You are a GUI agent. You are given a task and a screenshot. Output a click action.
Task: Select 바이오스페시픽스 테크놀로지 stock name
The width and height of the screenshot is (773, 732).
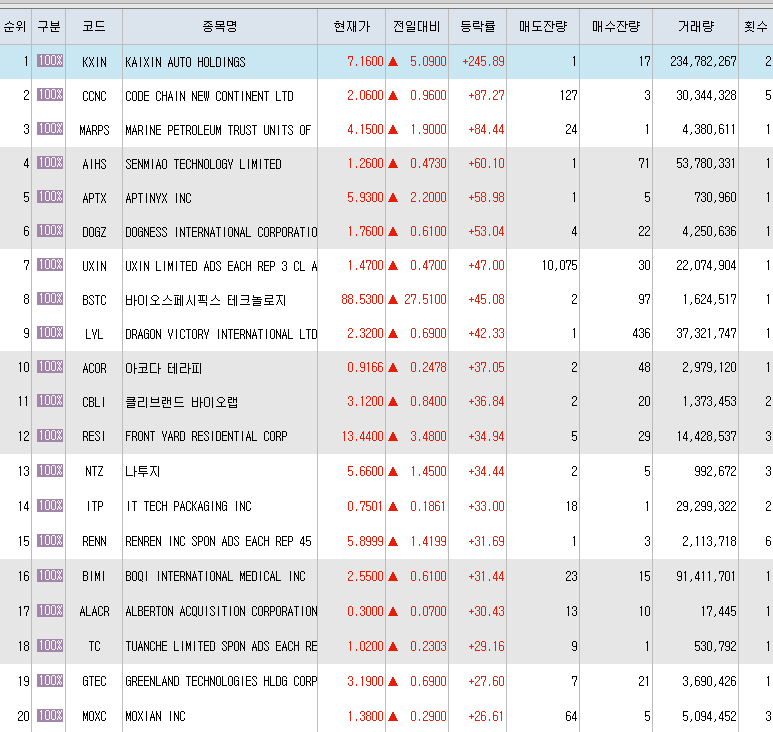206,300
